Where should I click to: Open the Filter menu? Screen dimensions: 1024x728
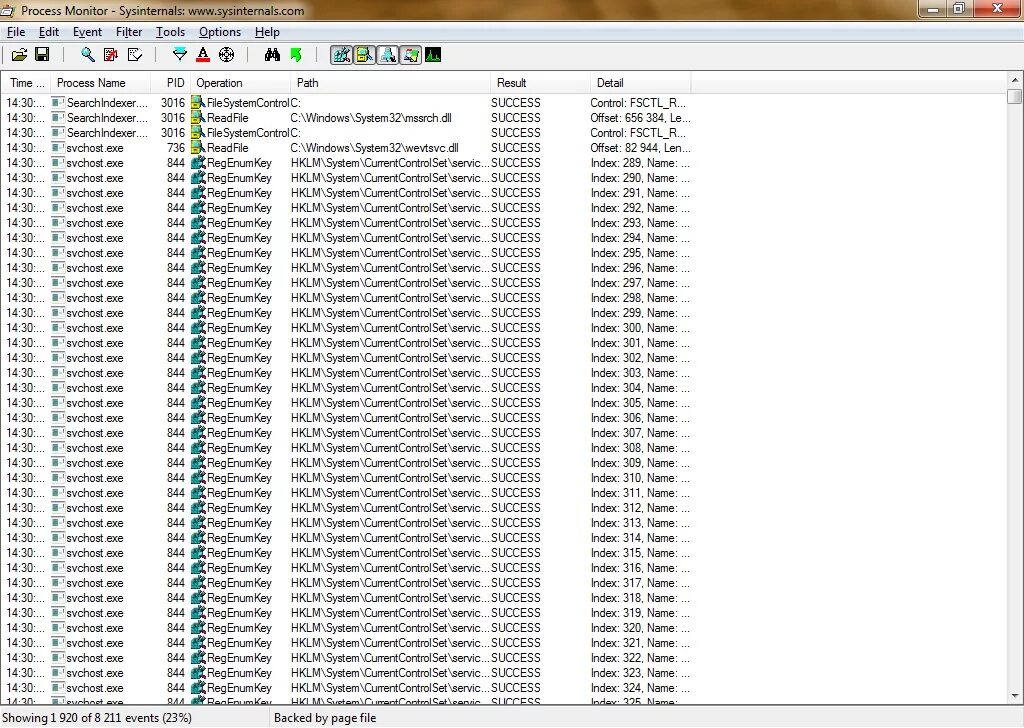point(129,32)
